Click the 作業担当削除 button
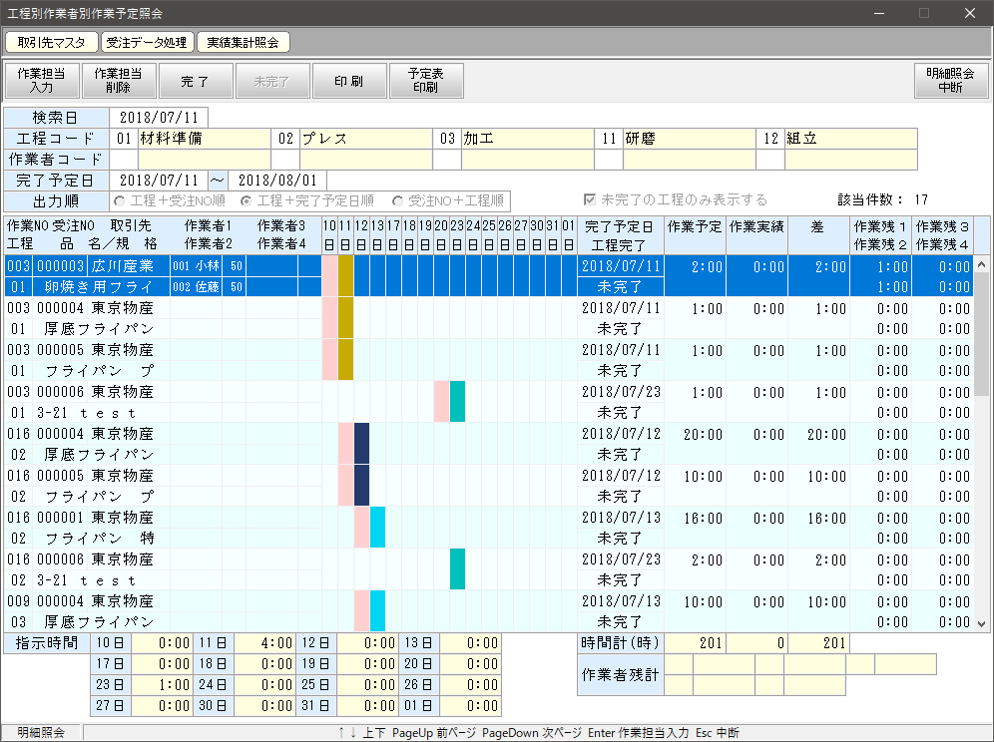 (119, 81)
